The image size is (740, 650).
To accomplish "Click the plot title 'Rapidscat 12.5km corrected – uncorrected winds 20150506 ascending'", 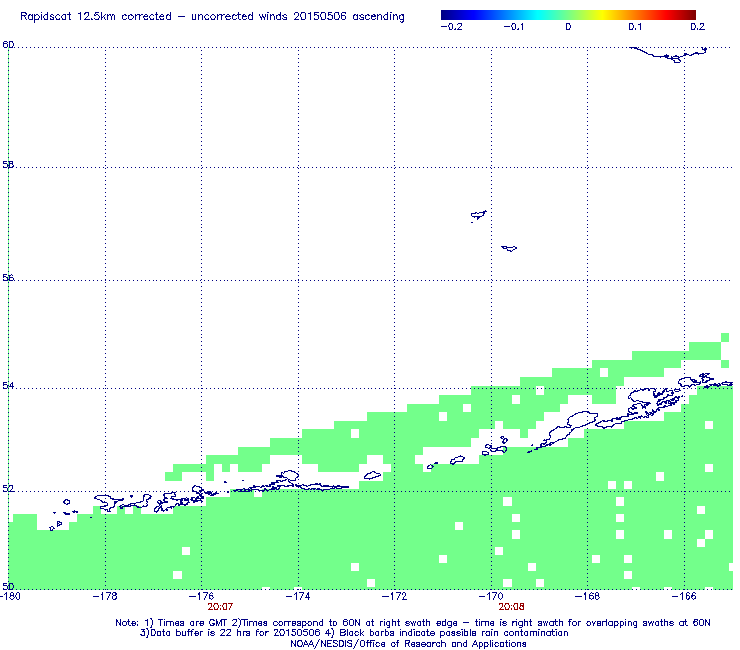I will click(x=212, y=17).
